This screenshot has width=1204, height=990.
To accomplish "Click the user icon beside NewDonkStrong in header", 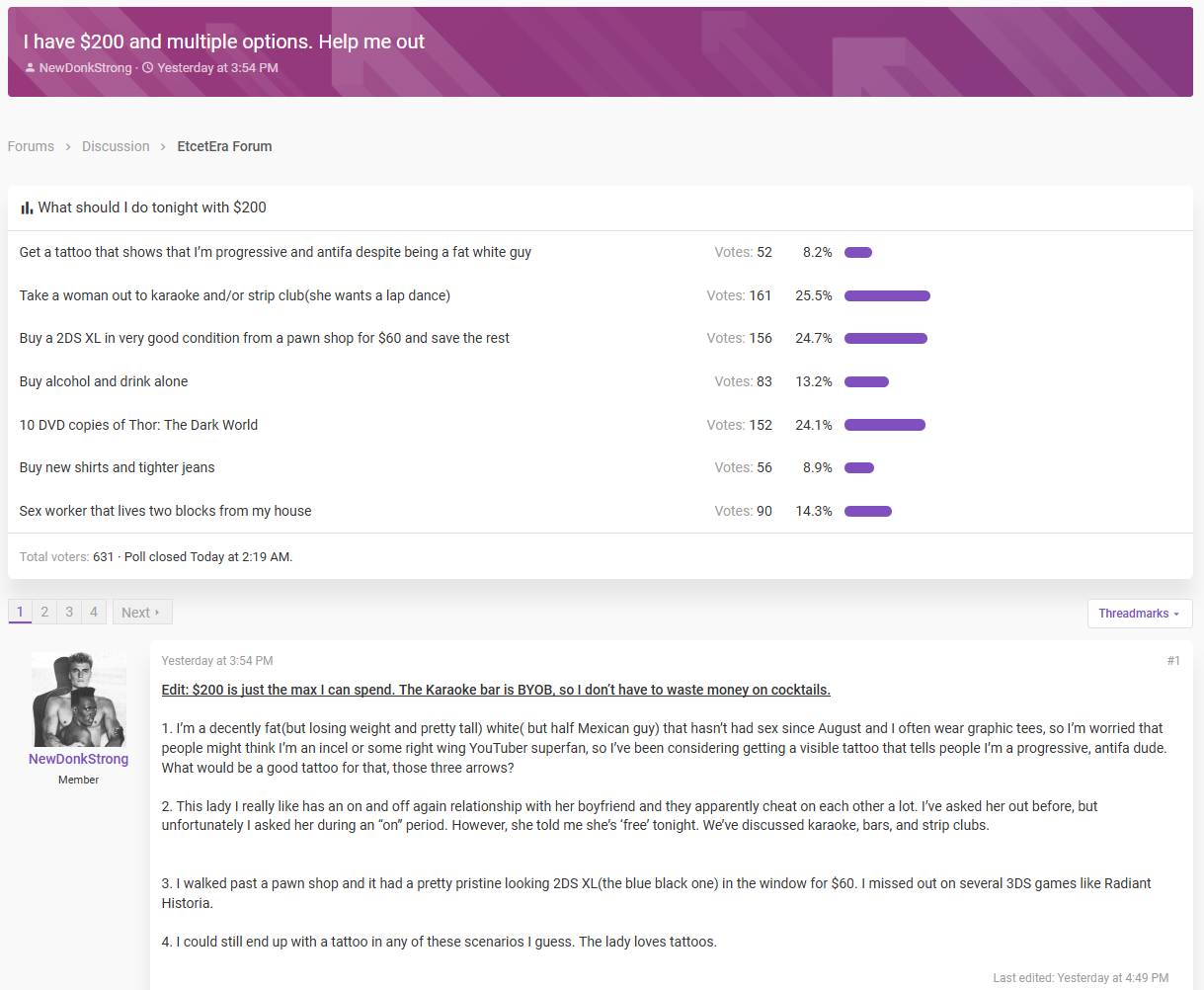I will (x=30, y=68).
